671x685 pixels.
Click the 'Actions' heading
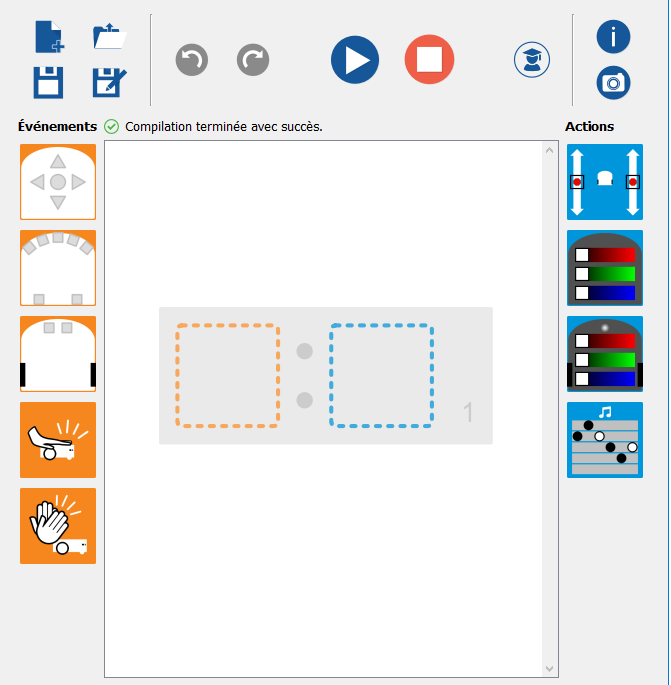pos(589,126)
